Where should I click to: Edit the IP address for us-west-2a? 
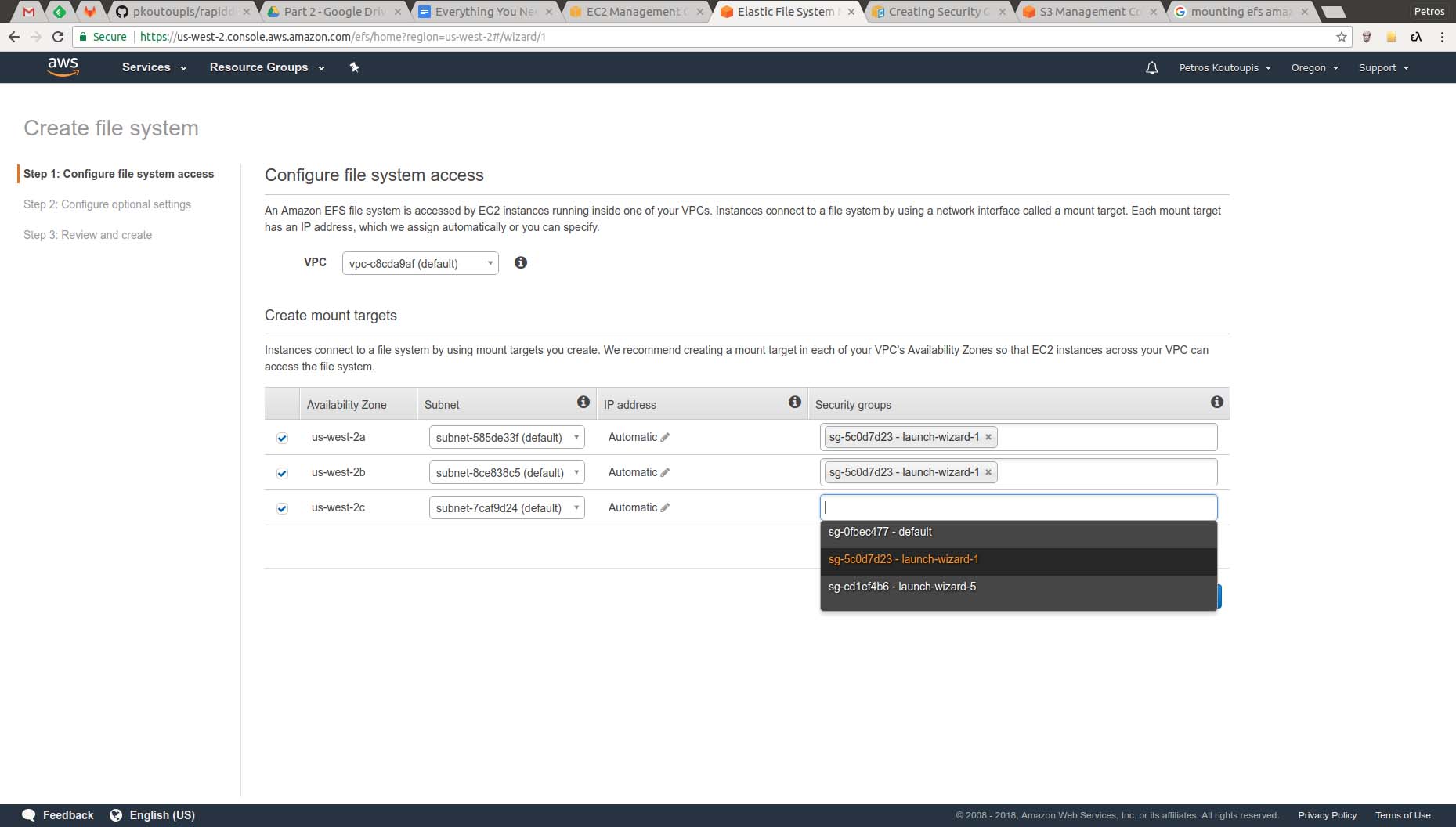(x=665, y=437)
